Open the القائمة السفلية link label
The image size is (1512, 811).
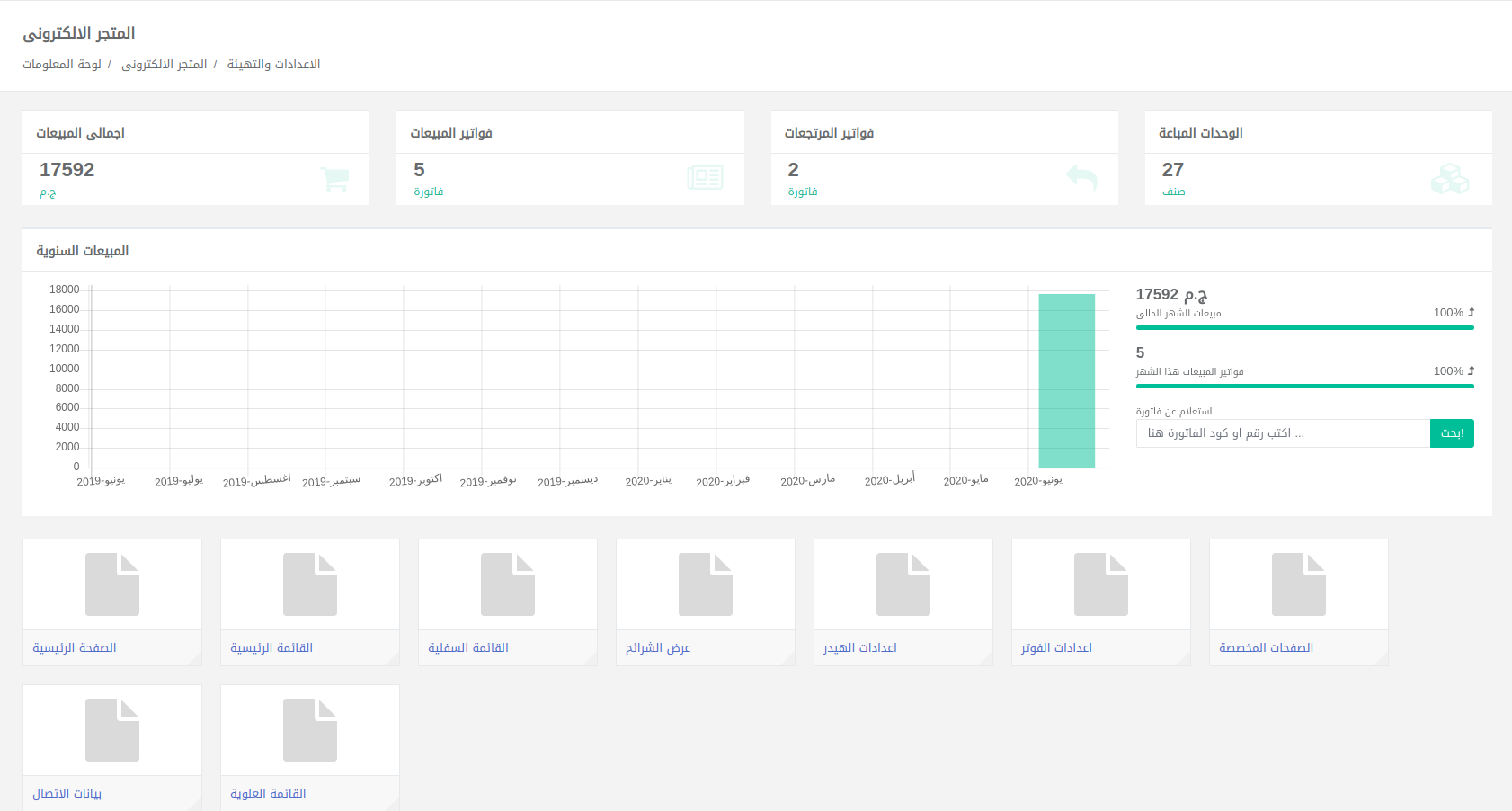pos(468,647)
